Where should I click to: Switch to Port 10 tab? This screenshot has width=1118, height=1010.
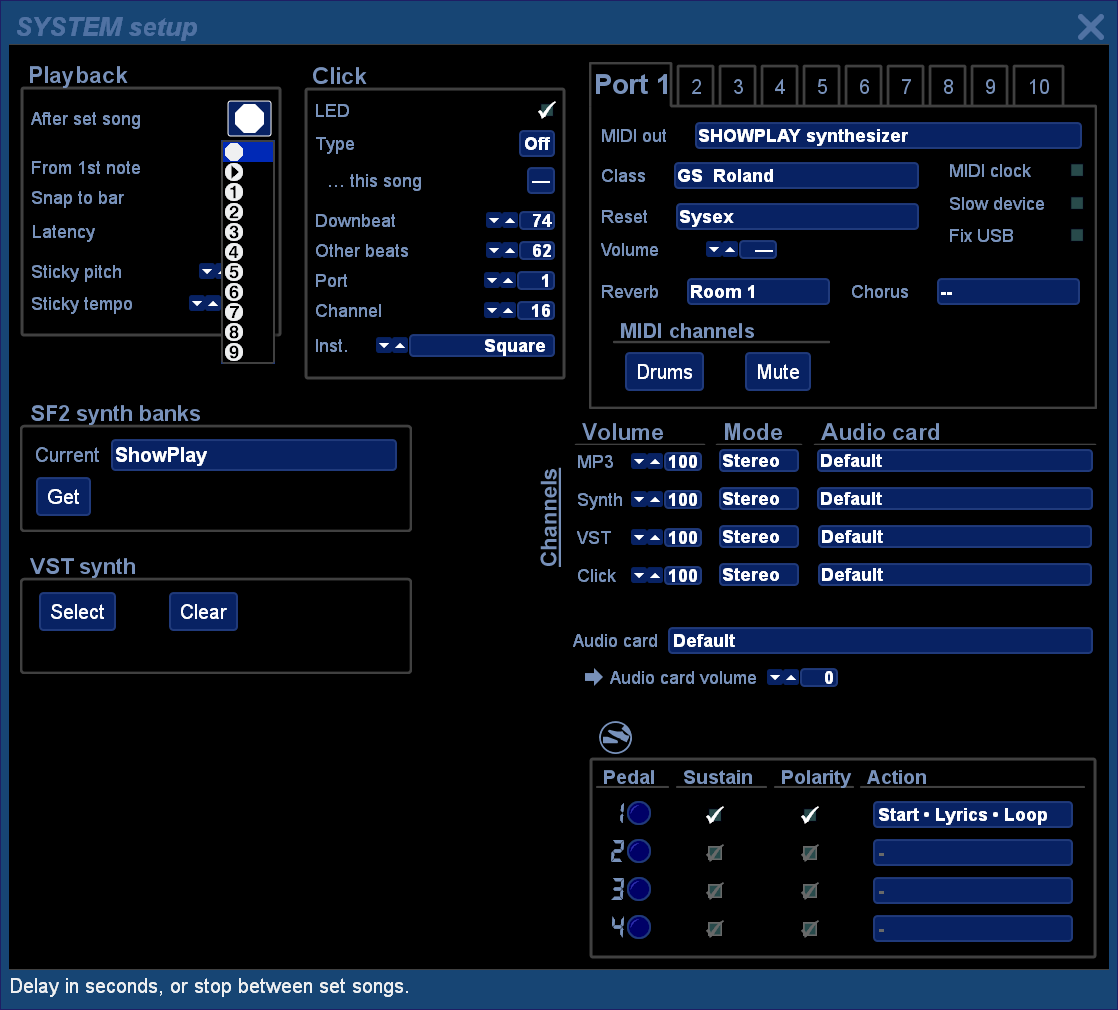(1038, 87)
